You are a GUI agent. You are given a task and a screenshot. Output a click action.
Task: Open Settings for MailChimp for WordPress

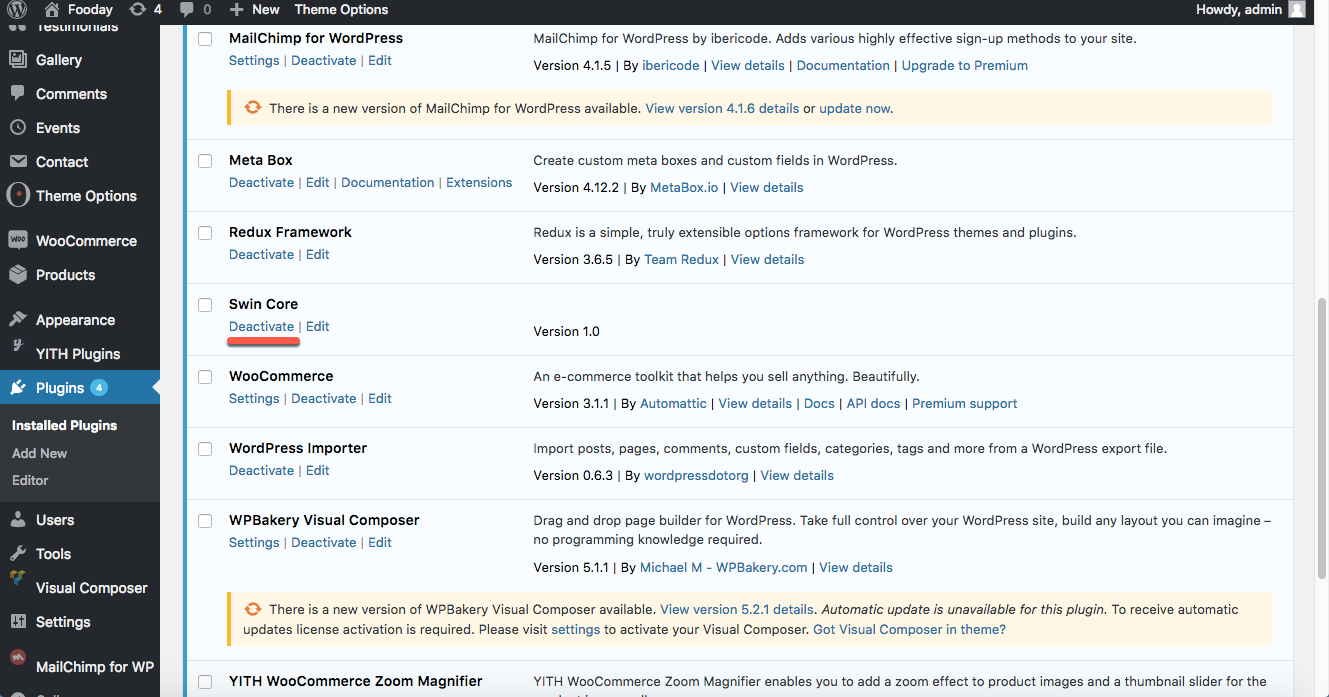(x=254, y=61)
